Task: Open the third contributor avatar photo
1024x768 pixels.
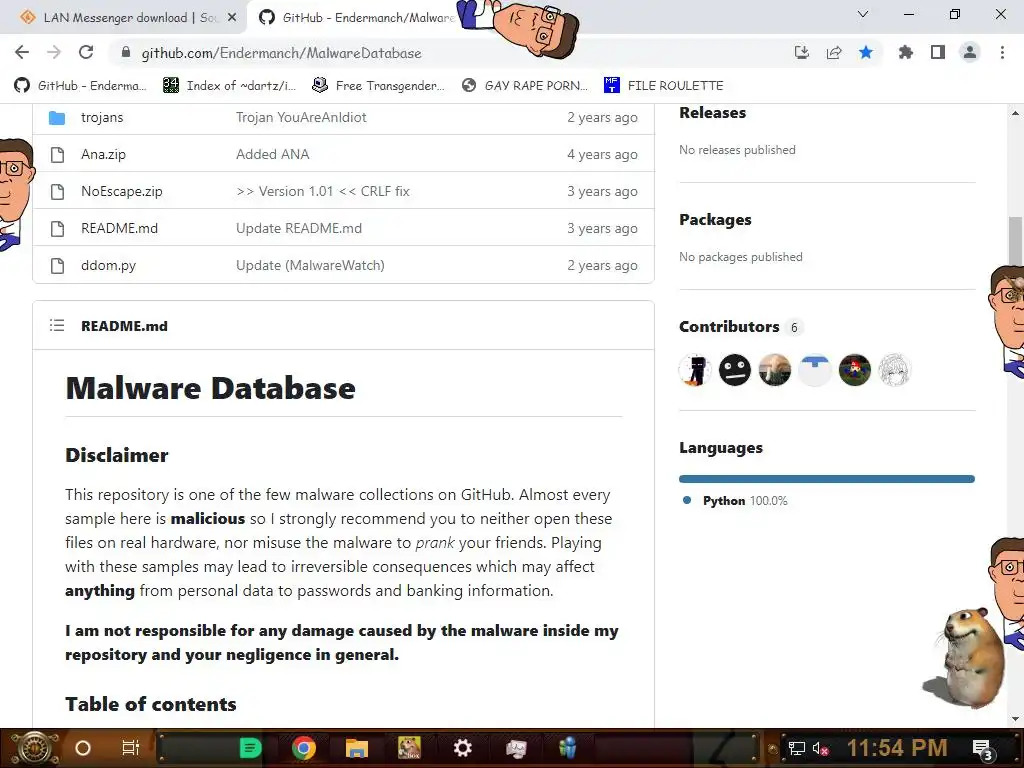Action: (x=775, y=370)
